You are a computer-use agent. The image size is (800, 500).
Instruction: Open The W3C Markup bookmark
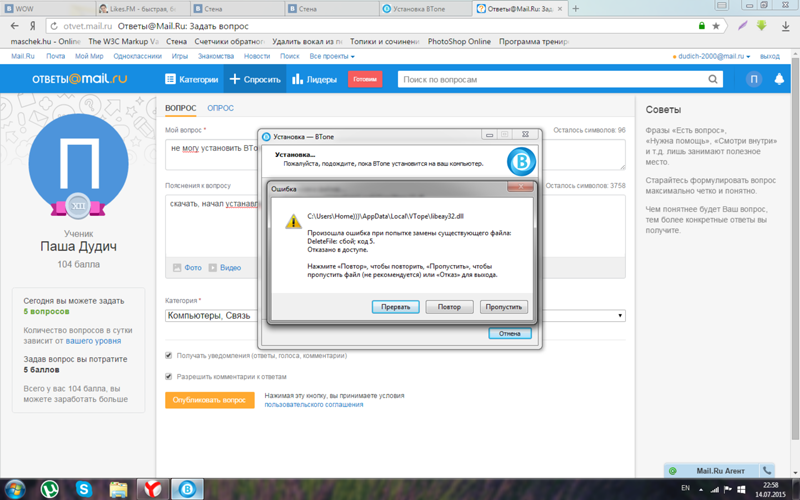click(123, 41)
